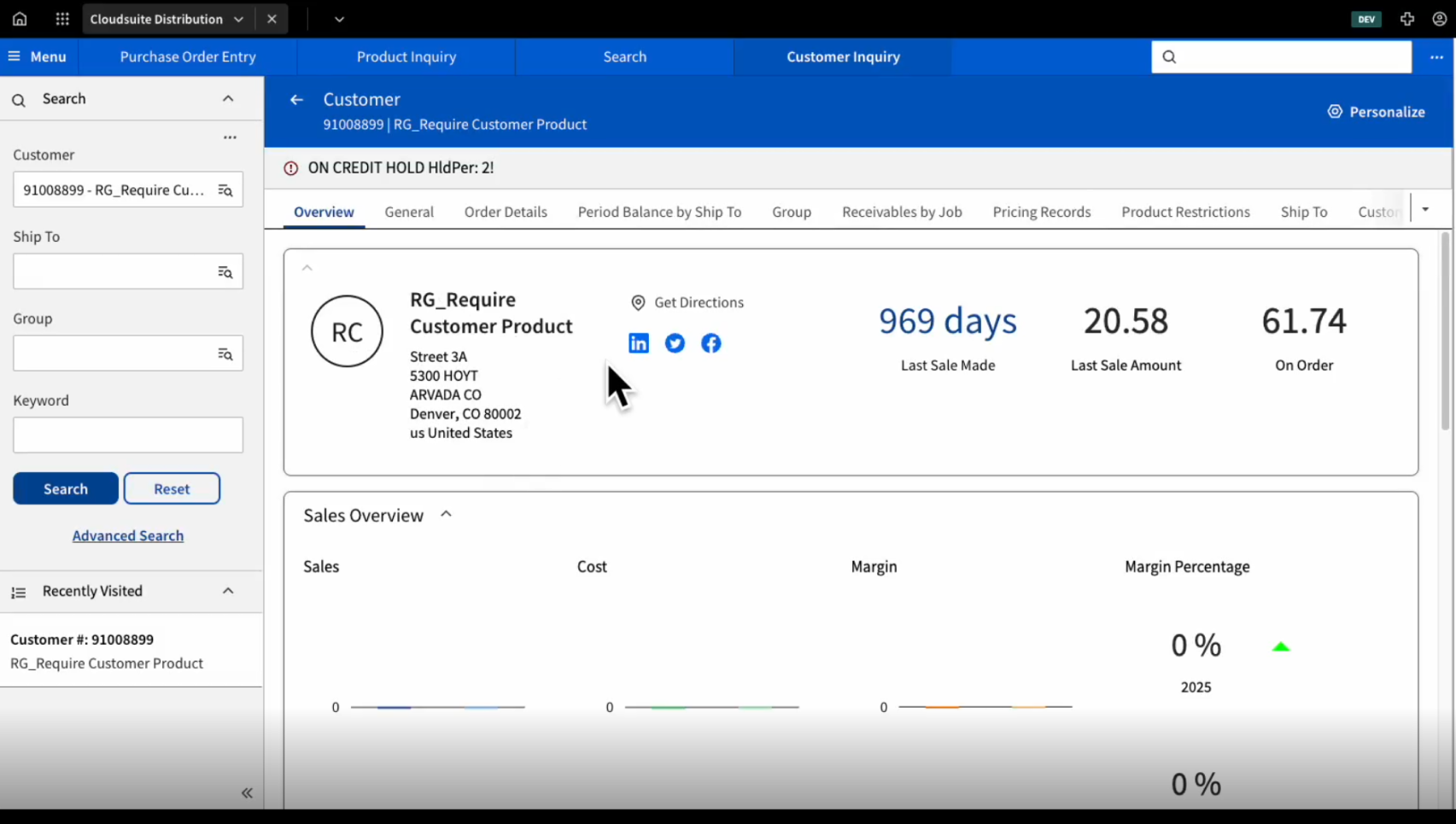
Task: Click the home icon in top bar
Action: 20,19
